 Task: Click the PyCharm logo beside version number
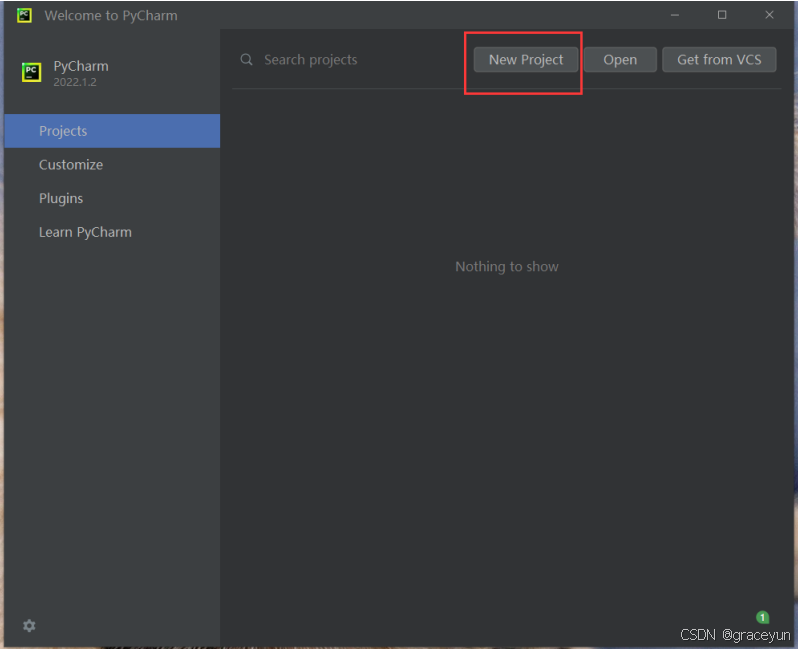pyautogui.click(x=32, y=72)
